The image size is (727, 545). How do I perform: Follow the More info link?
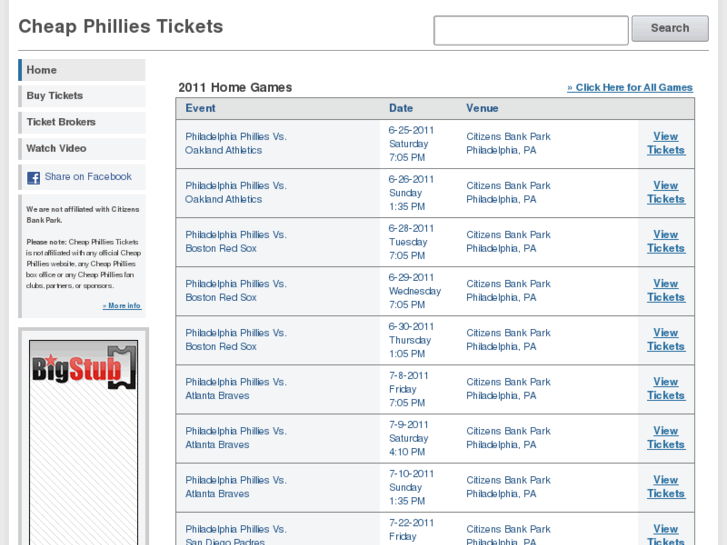[121, 306]
